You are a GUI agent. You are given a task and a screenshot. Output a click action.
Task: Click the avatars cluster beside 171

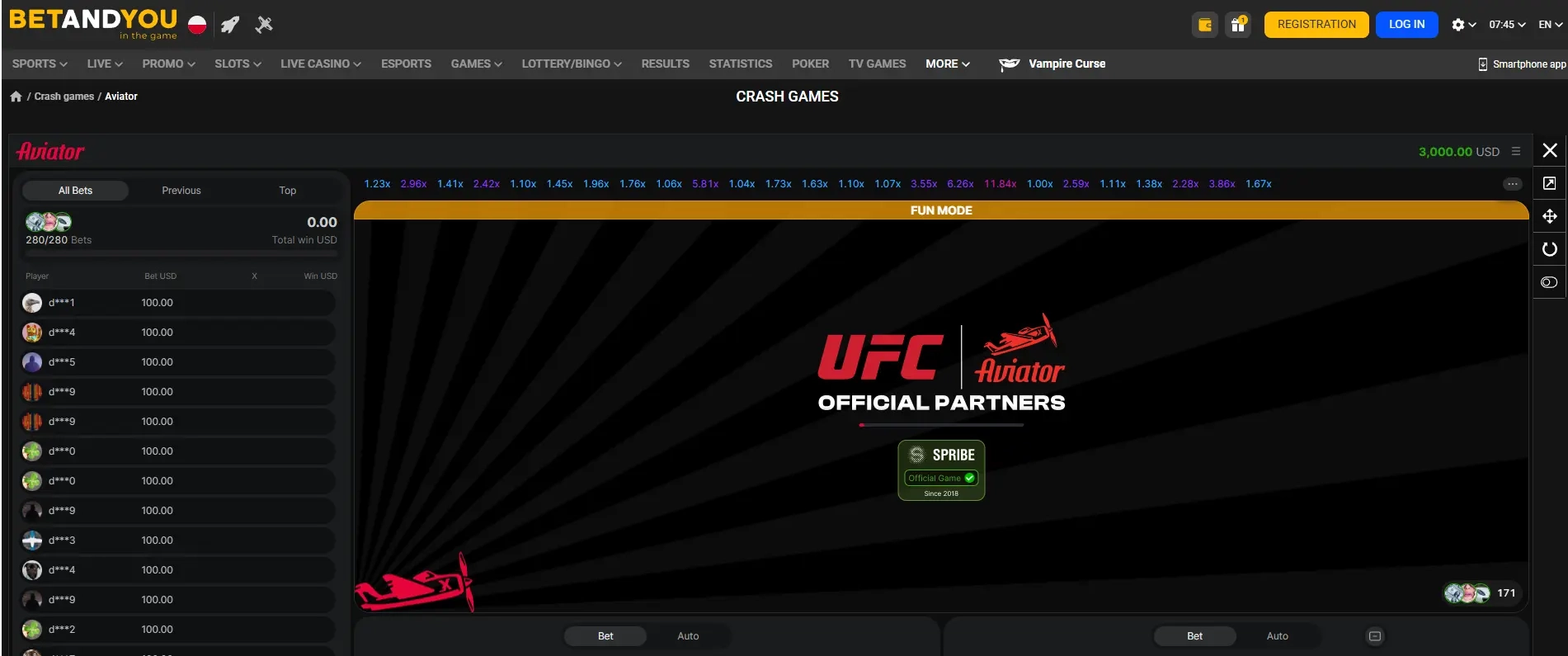(x=1467, y=593)
